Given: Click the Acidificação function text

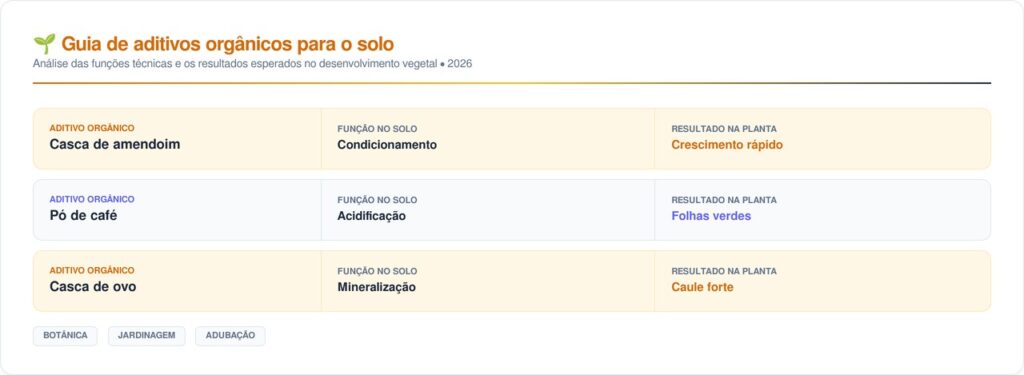Looking at the screenshot, I should 371,216.
